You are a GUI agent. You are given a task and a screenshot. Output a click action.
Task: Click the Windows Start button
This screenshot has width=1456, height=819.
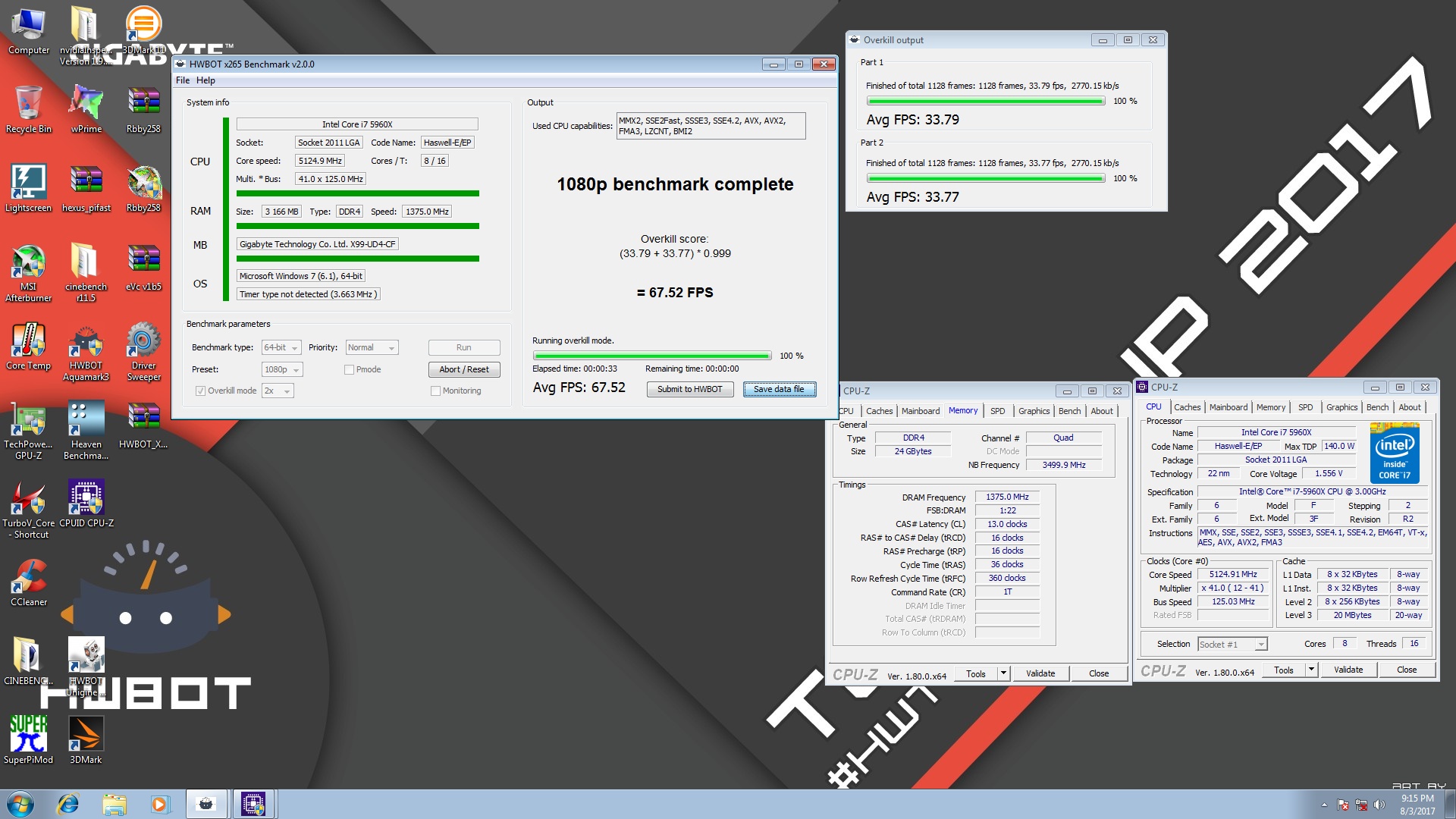20,804
